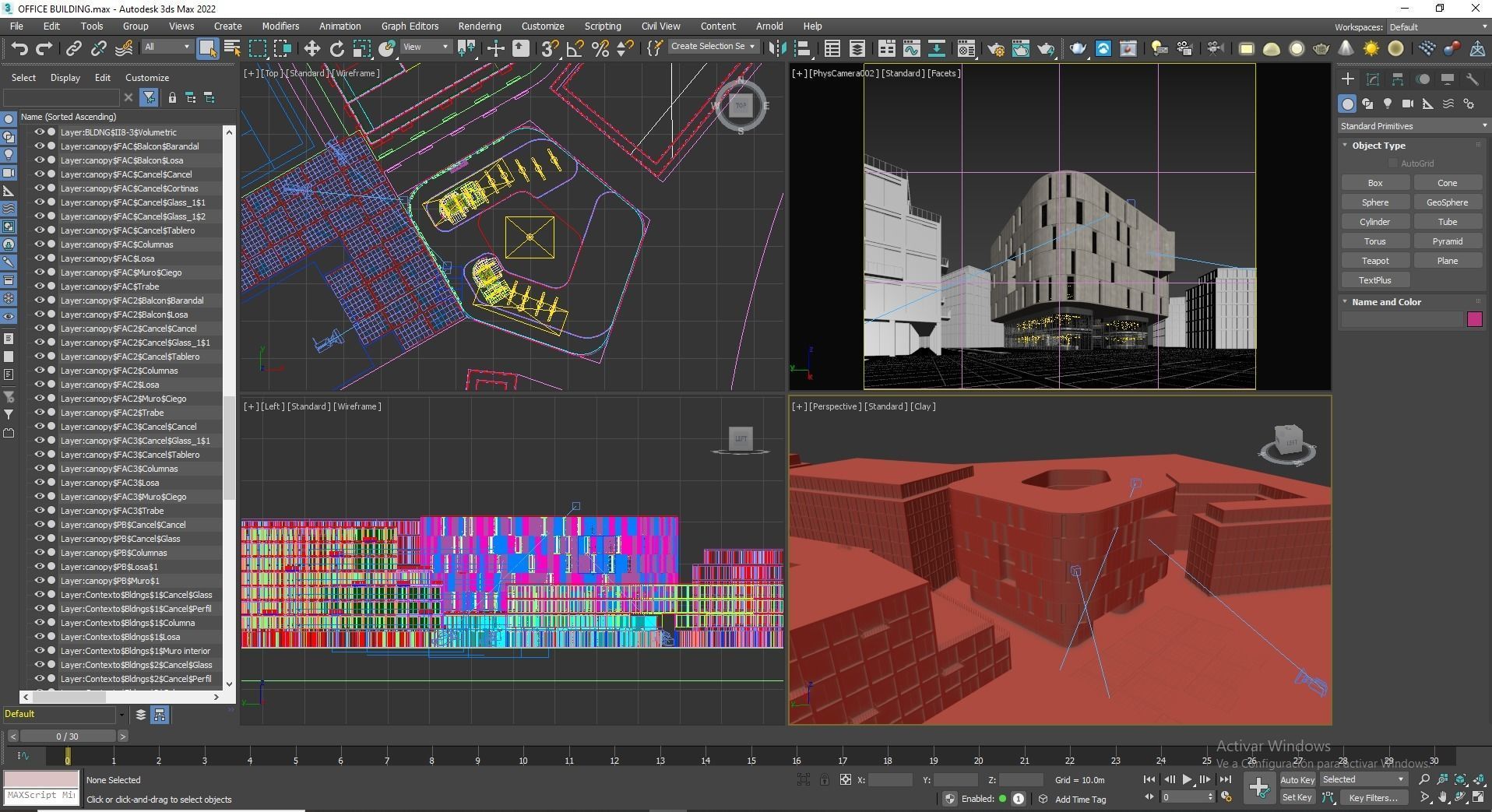Click the MAXScript mini listener field
This screenshot has width=1492, height=812.
point(41,796)
